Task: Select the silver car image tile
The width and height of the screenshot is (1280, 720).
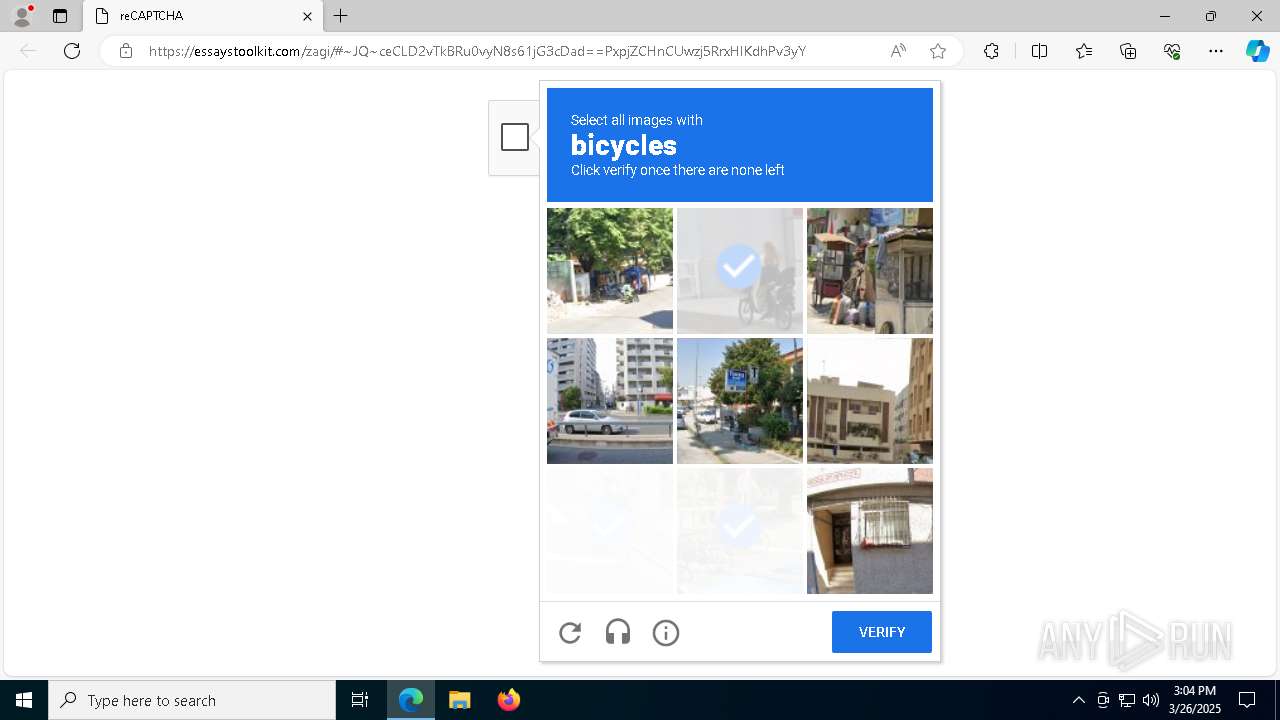Action: click(610, 401)
